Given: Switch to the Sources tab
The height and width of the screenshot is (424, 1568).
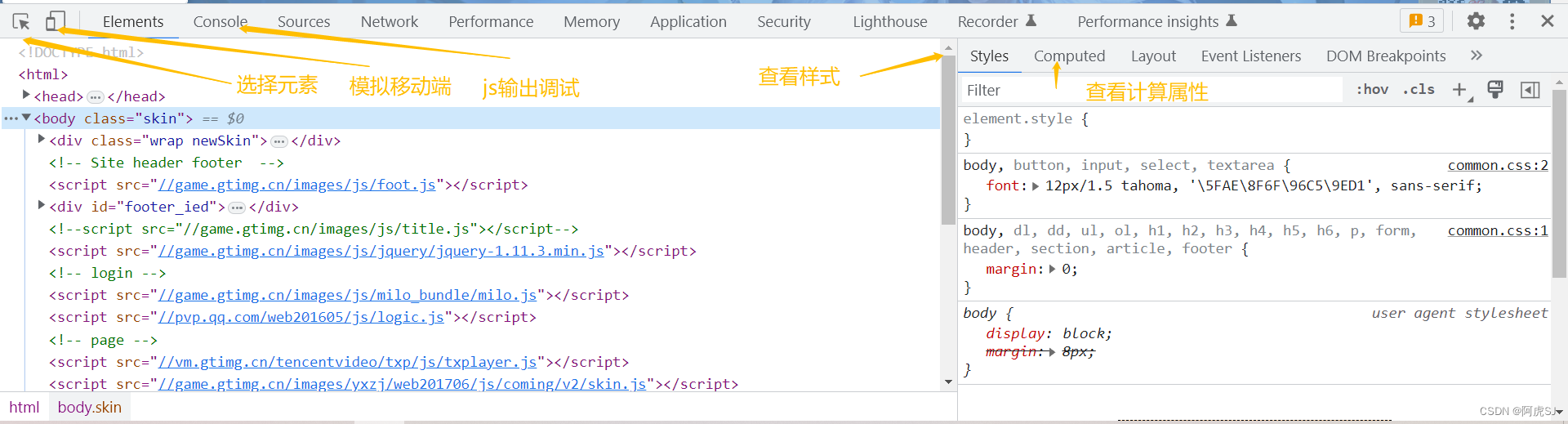Looking at the screenshot, I should click(304, 22).
